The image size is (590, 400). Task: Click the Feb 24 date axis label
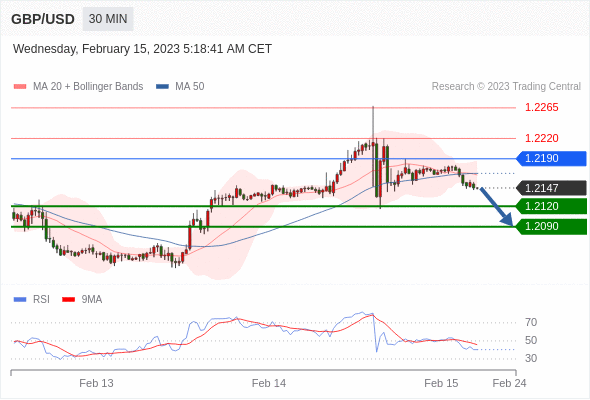tap(509, 383)
